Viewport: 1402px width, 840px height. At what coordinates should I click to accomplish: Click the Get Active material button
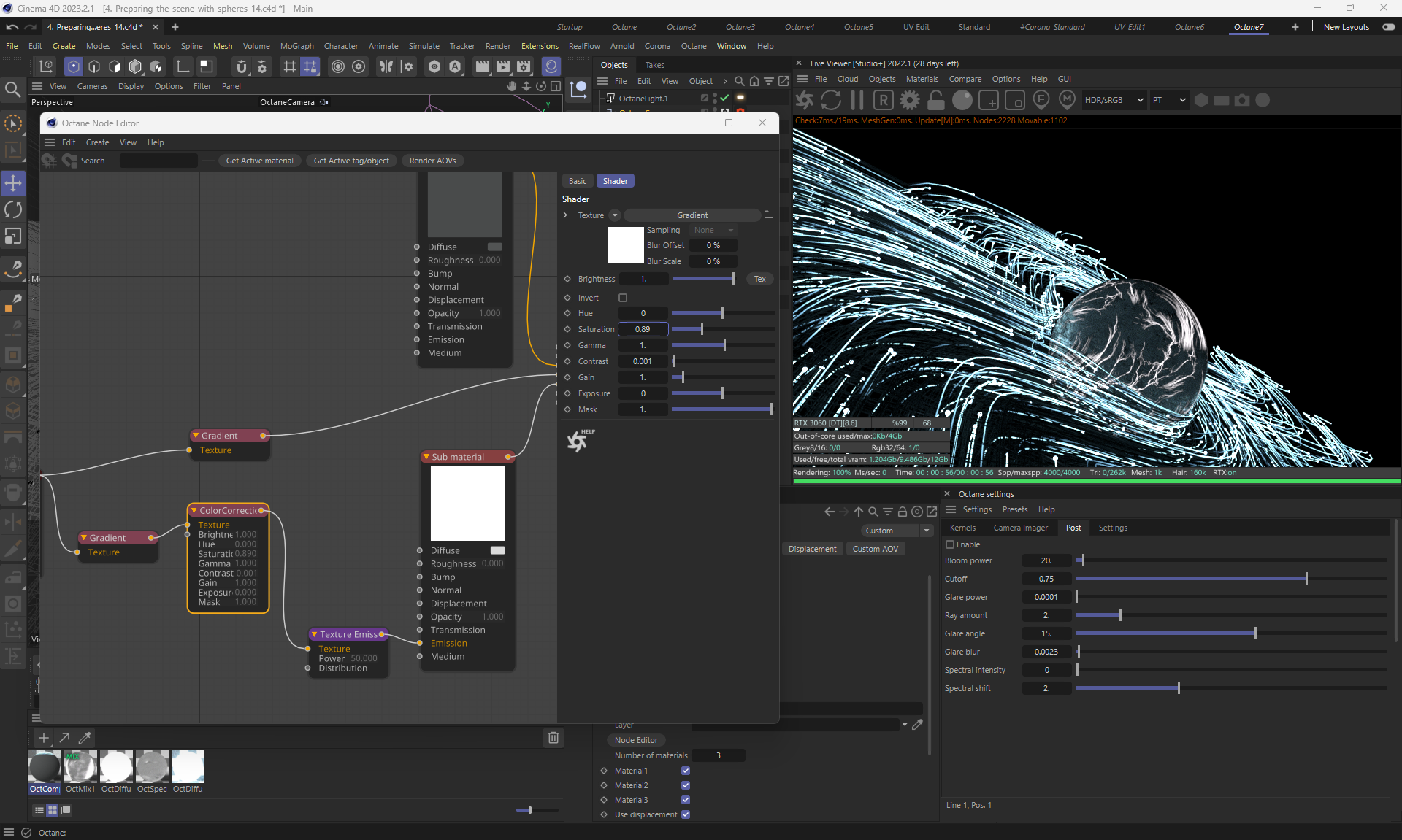[x=259, y=161]
